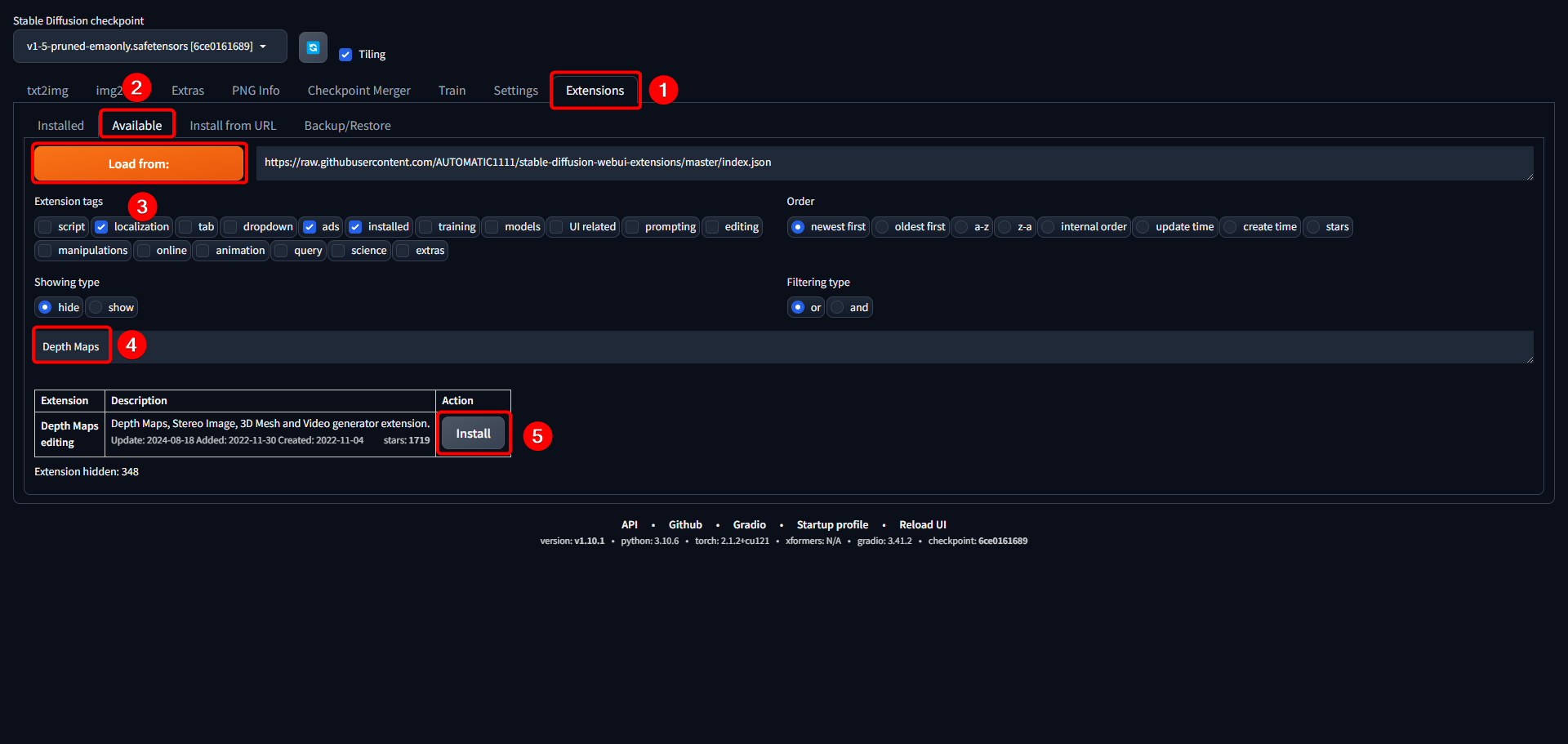Toggle the Tiling checkbox
1568x744 pixels.
coord(345,55)
